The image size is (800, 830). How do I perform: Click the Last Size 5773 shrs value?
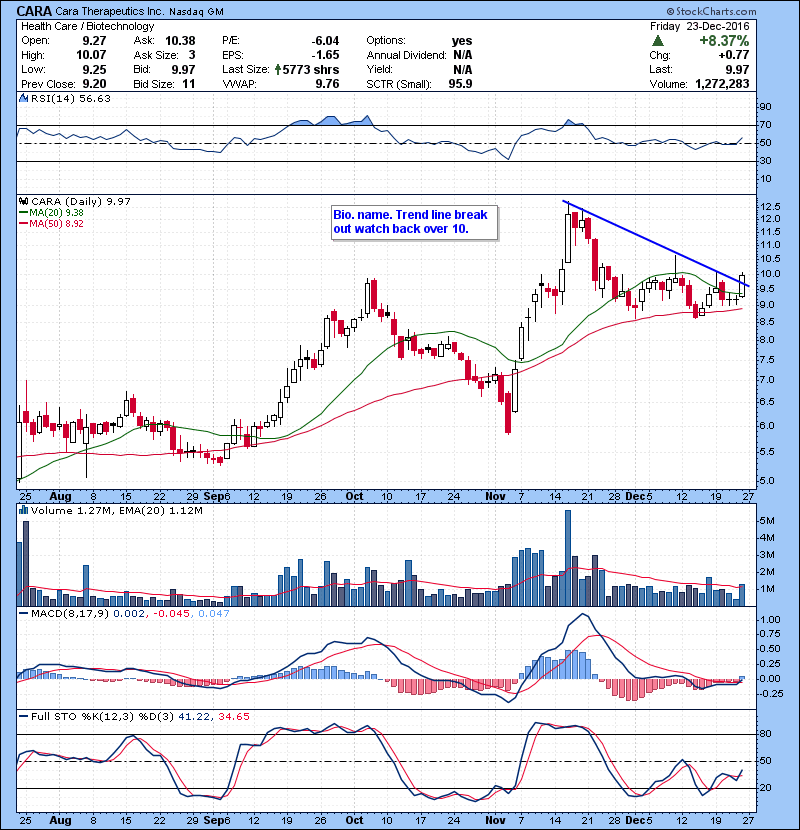pos(310,69)
